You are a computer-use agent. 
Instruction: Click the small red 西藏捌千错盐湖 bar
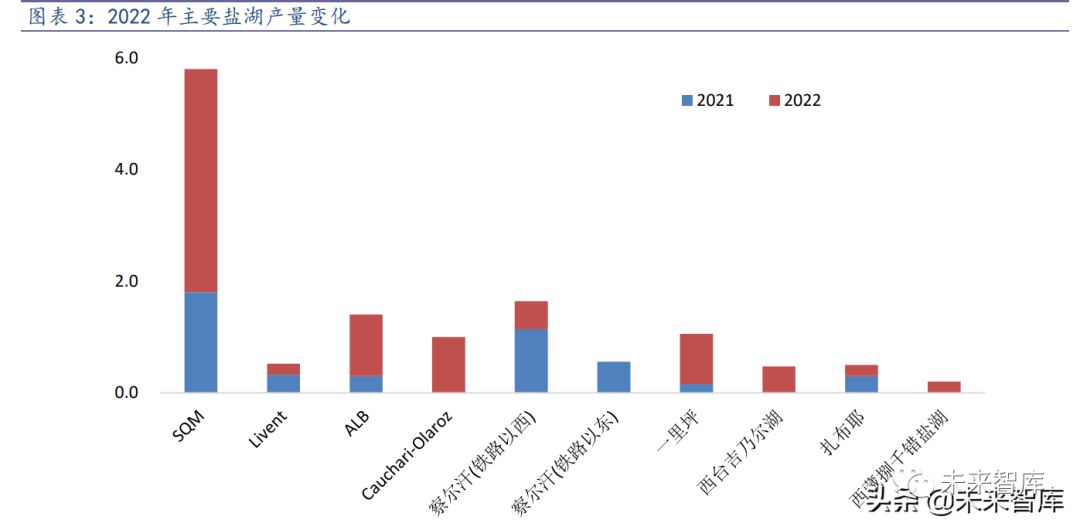point(944,387)
